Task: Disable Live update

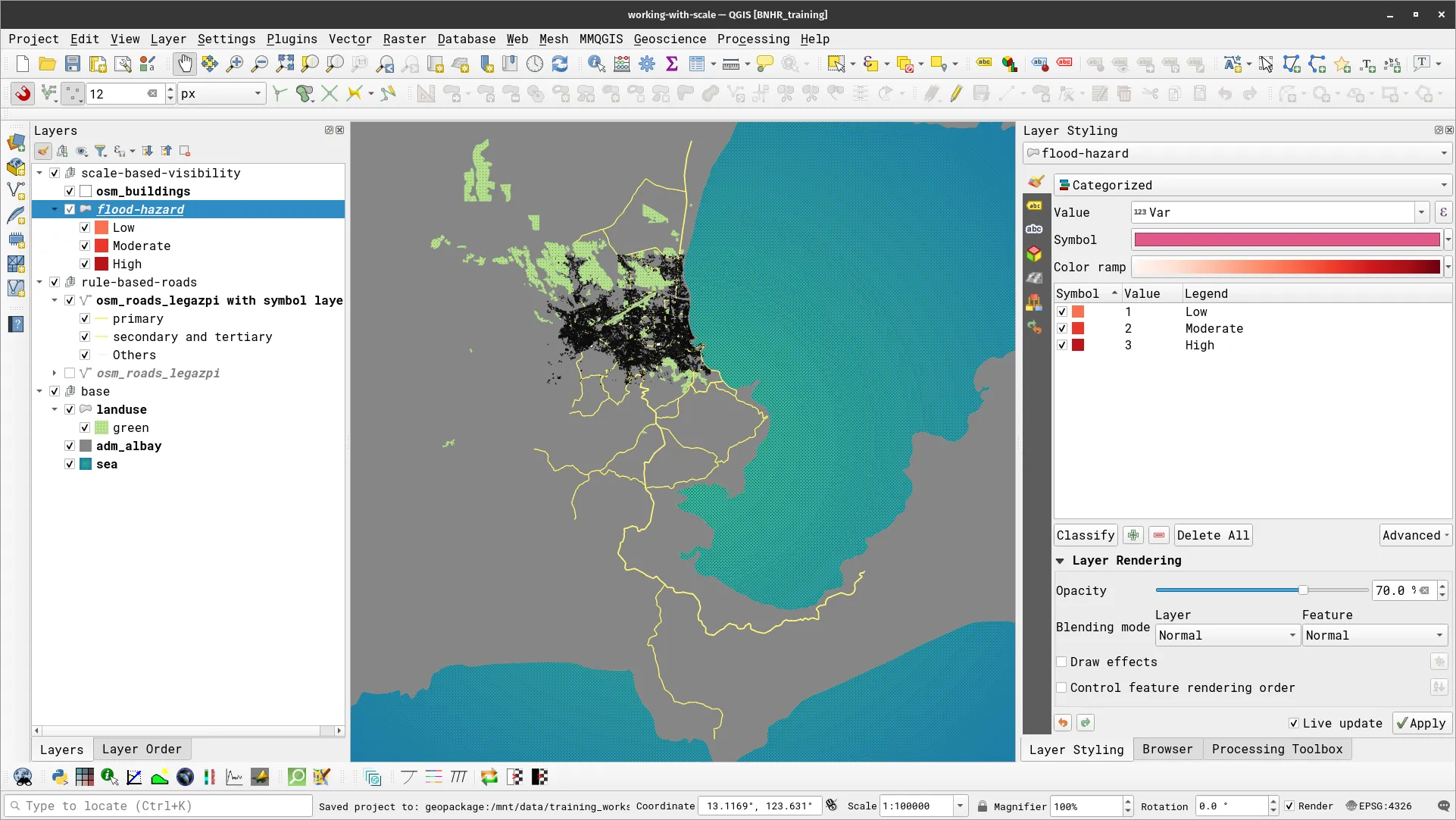Action: click(1293, 723)
